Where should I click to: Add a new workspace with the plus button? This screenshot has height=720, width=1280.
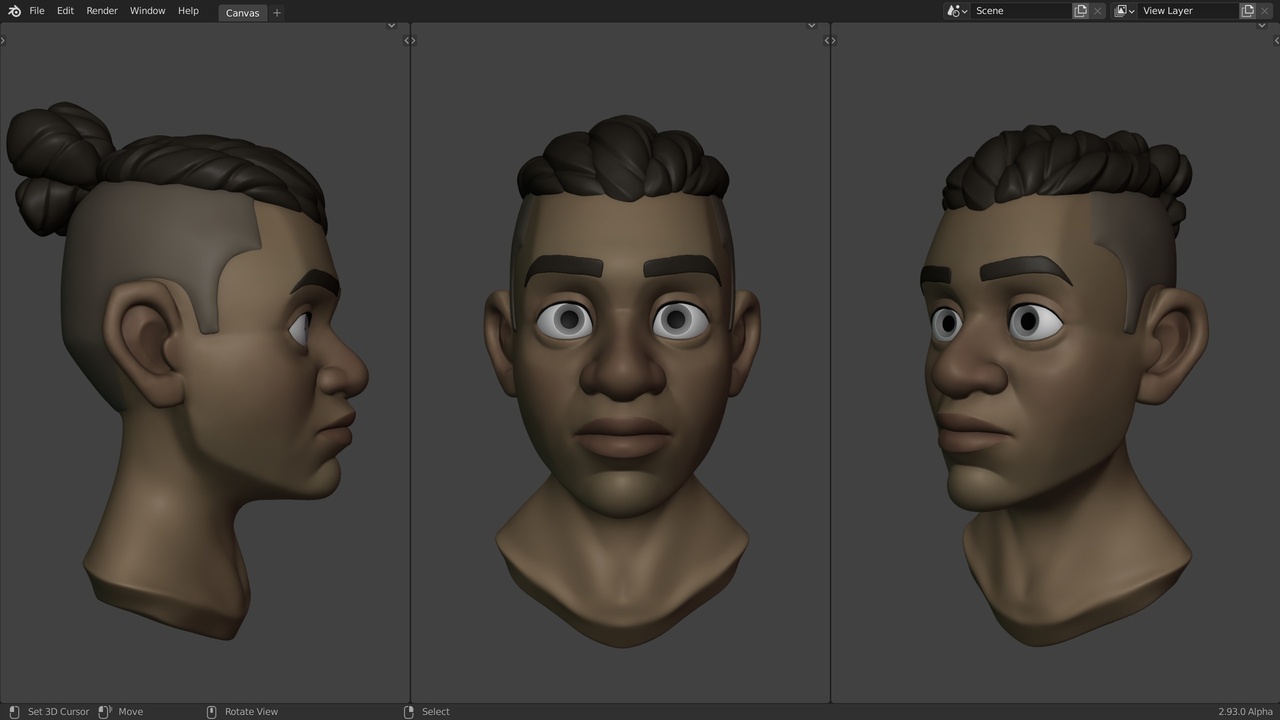(x=276, y=12)
